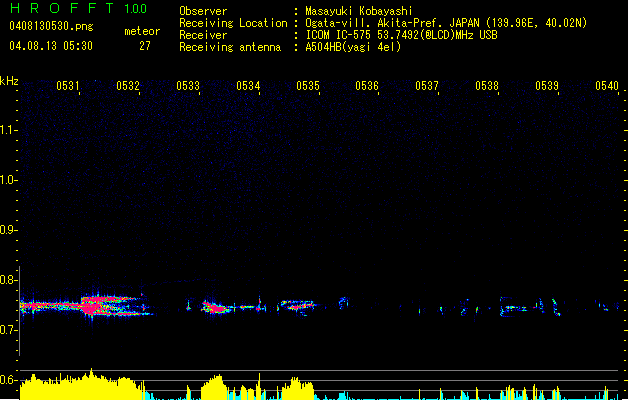Click the 0.6 kHz frequency label
The image size is (629, 400).
tap(8, 380)
